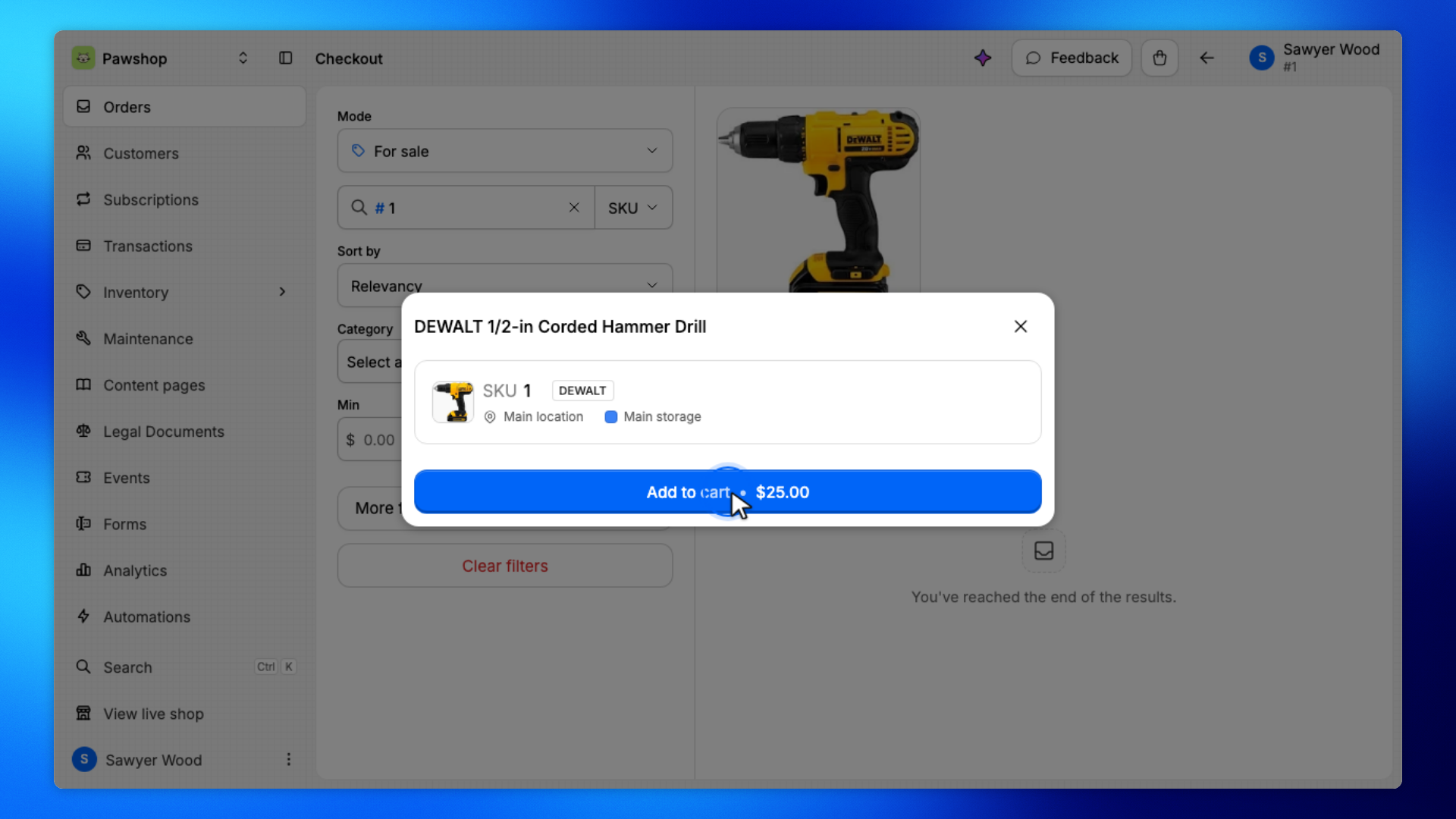The image size is (1456, 819).
Task: Open the SKU search type dropdown
Action: point(633,208)
